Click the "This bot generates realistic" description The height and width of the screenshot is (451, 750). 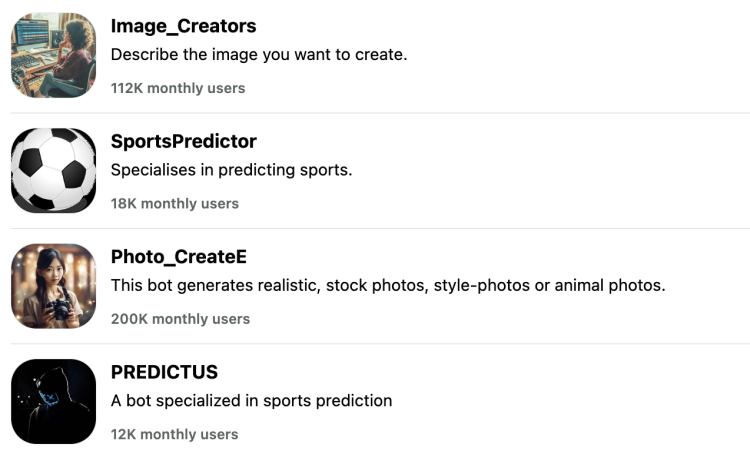click(x=387, y=285)
